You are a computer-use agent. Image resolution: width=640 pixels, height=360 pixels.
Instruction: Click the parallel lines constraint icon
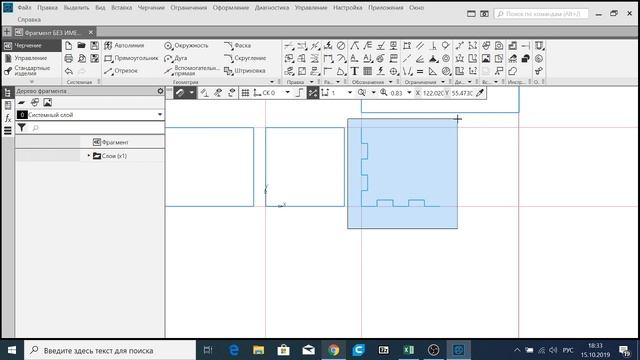420,46
